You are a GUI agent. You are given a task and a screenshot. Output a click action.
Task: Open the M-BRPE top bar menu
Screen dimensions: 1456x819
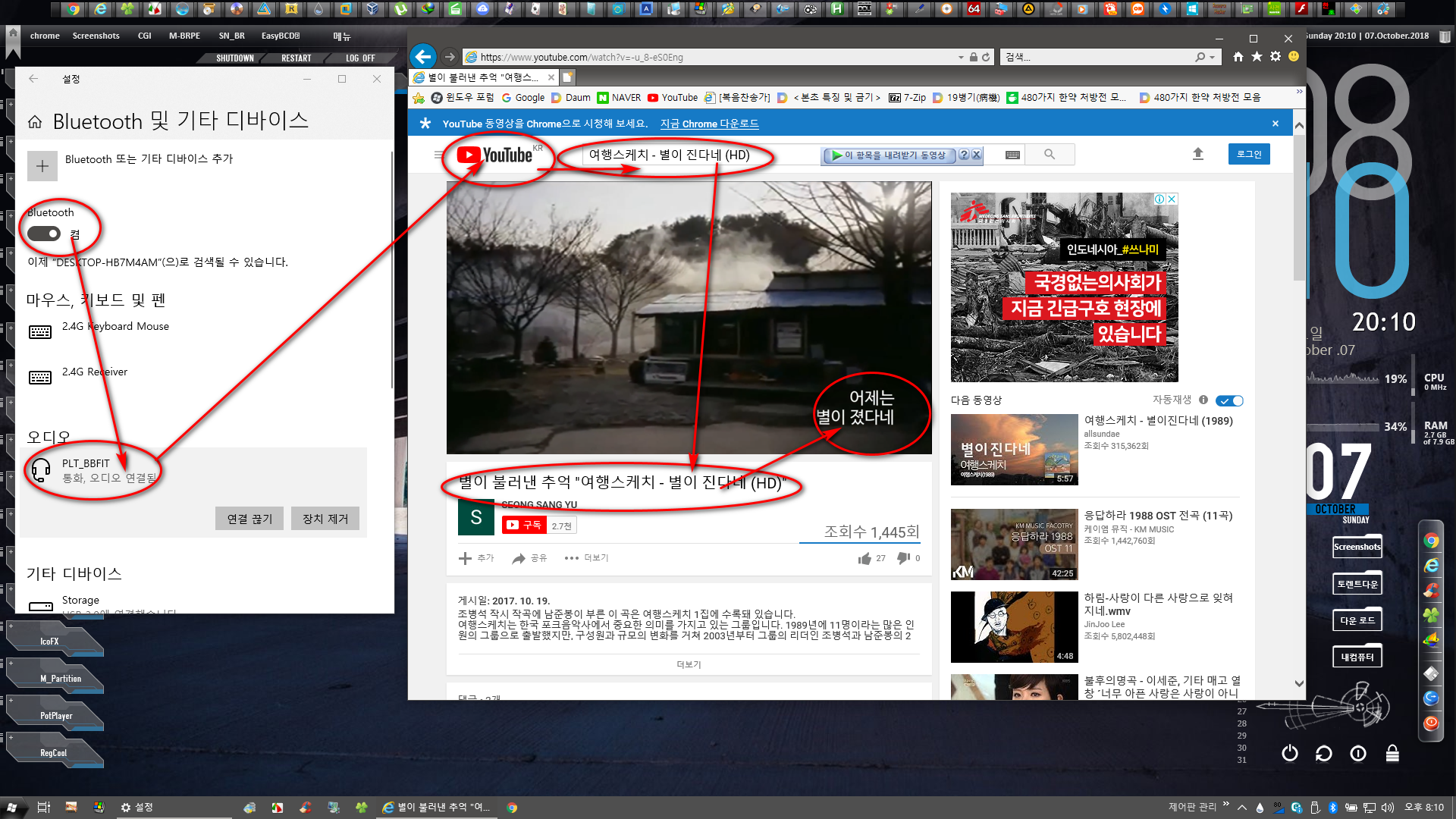(184, 36)
